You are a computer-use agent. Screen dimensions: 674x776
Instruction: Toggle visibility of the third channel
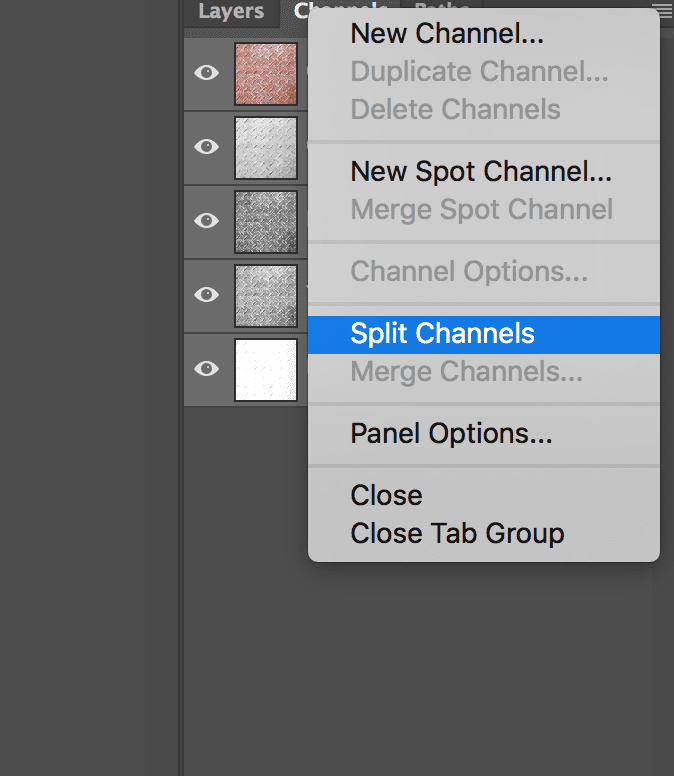click(206, 220)
